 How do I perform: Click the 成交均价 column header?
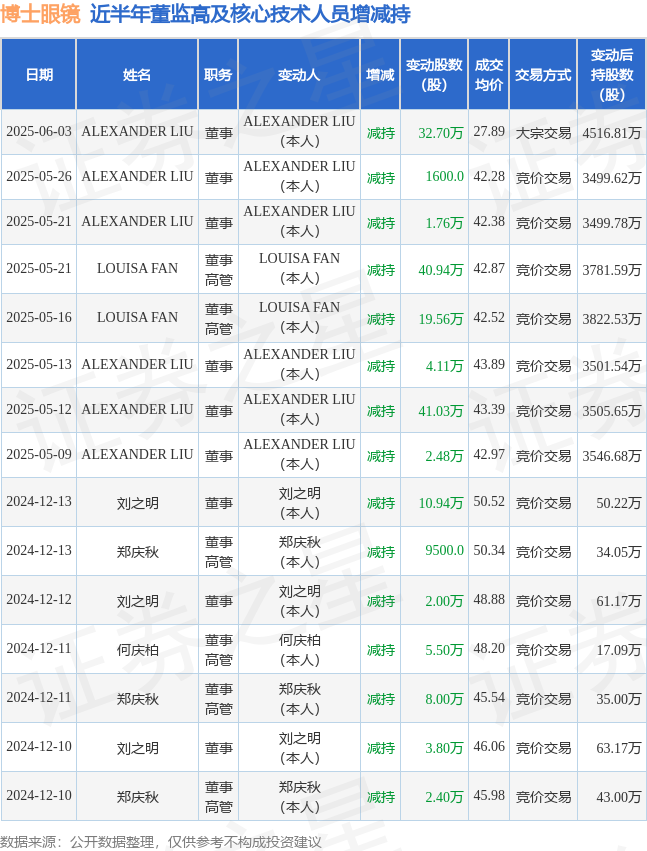pyautogui.click(x=489, y=74)
